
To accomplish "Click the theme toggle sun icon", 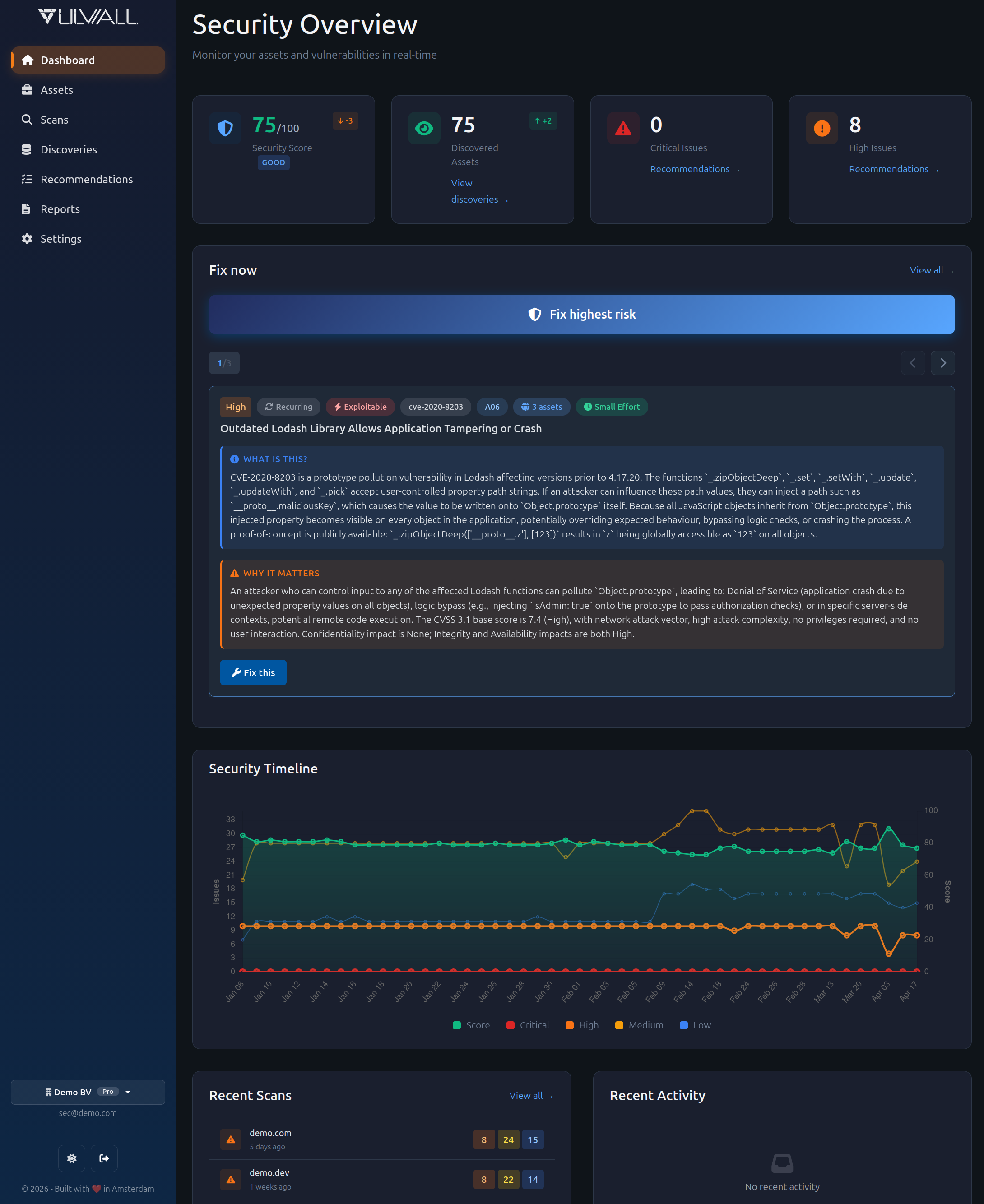I will (x=71, y=1158).
